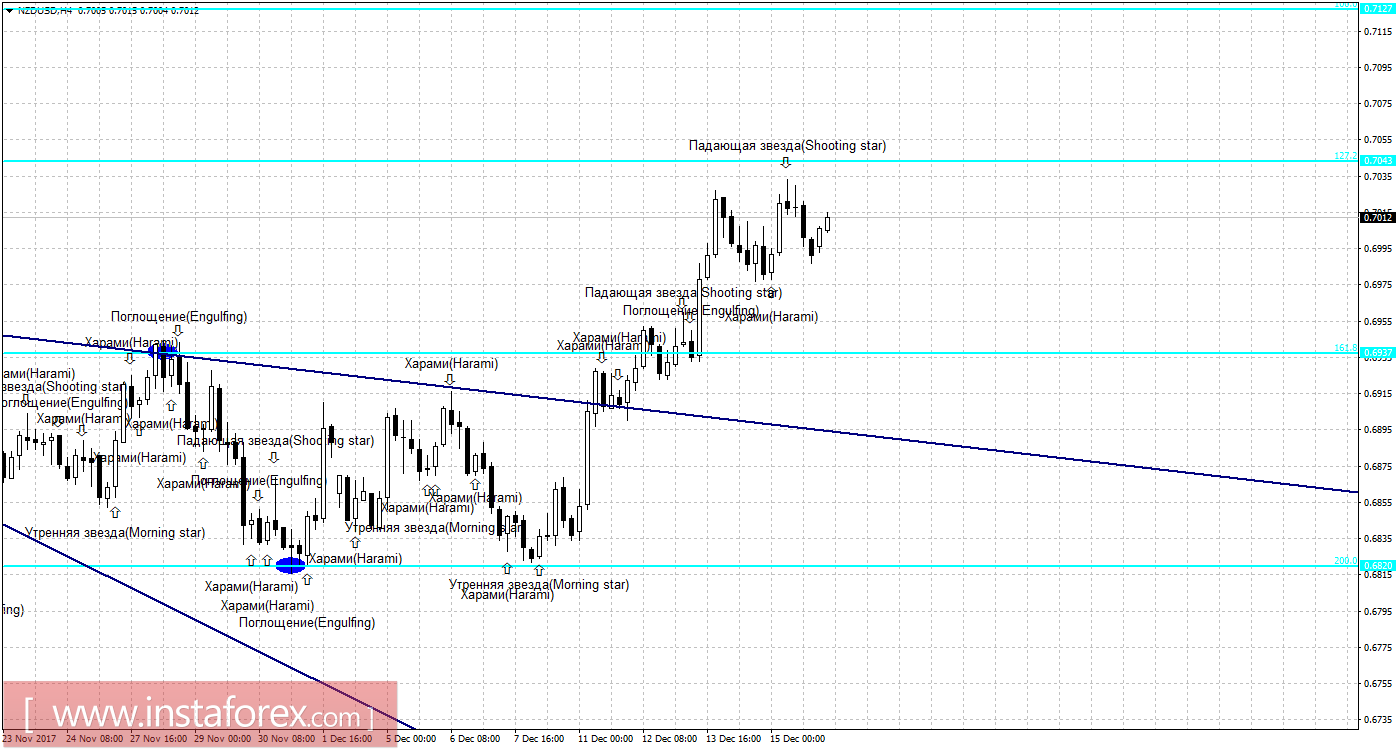Click the 0.6795 price axis label

(1378, 611)
